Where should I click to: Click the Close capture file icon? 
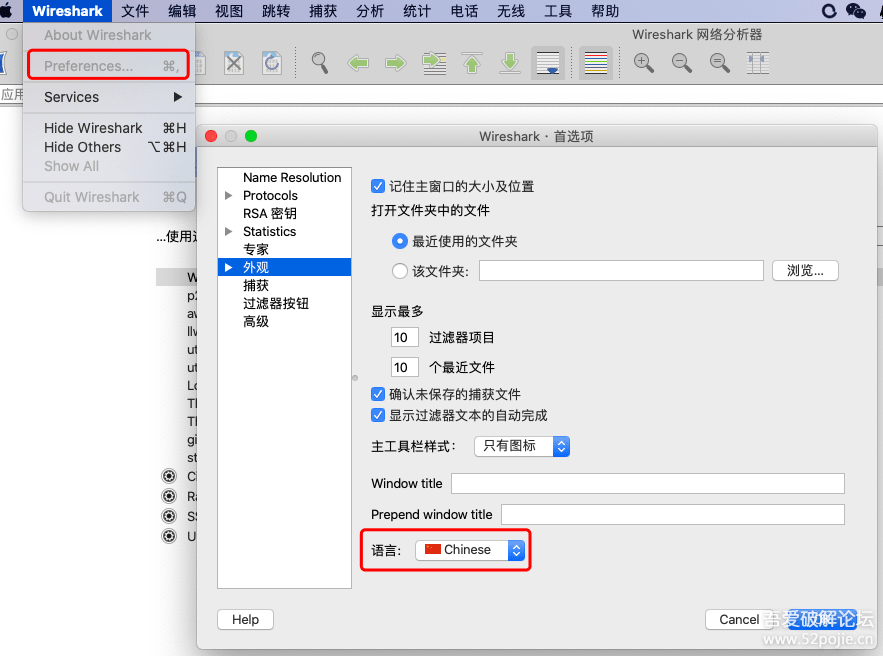(x=234, y=63)
